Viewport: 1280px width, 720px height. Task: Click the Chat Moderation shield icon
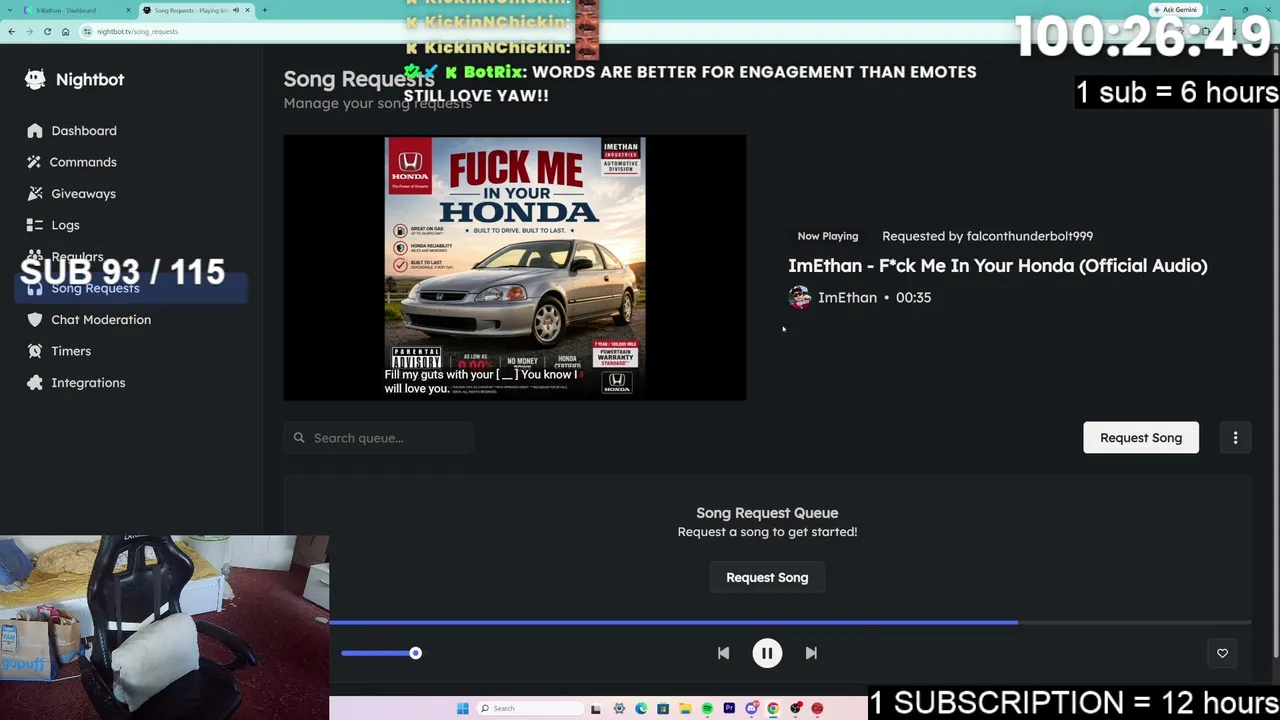(35, 320)
